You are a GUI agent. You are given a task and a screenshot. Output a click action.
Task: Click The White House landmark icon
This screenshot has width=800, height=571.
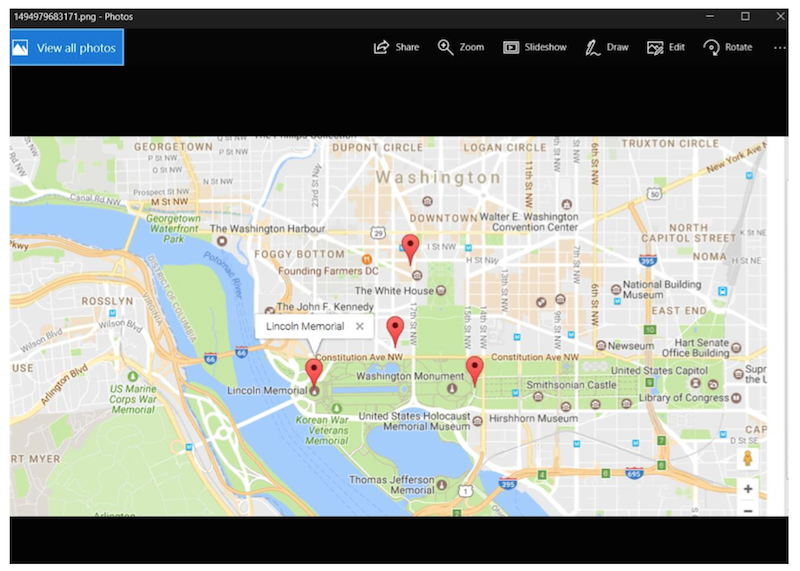click(441, 290)
